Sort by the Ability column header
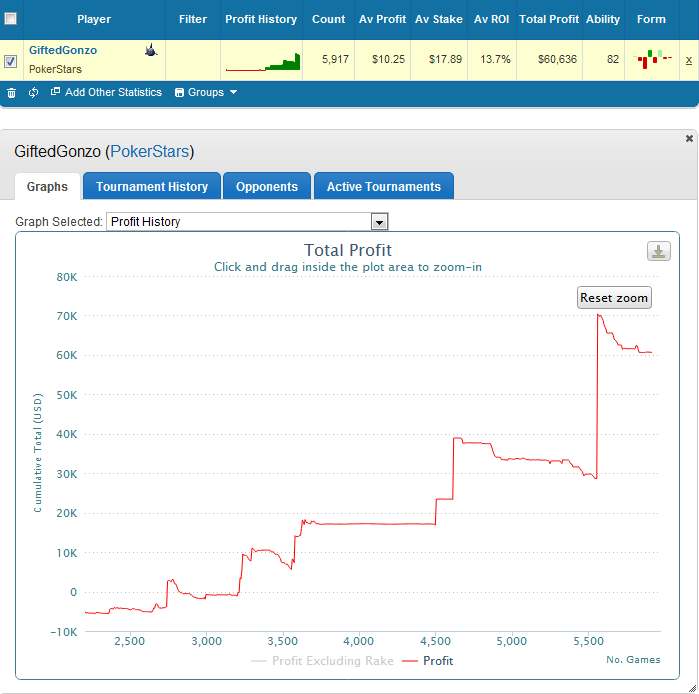 [x=603, y=19]
